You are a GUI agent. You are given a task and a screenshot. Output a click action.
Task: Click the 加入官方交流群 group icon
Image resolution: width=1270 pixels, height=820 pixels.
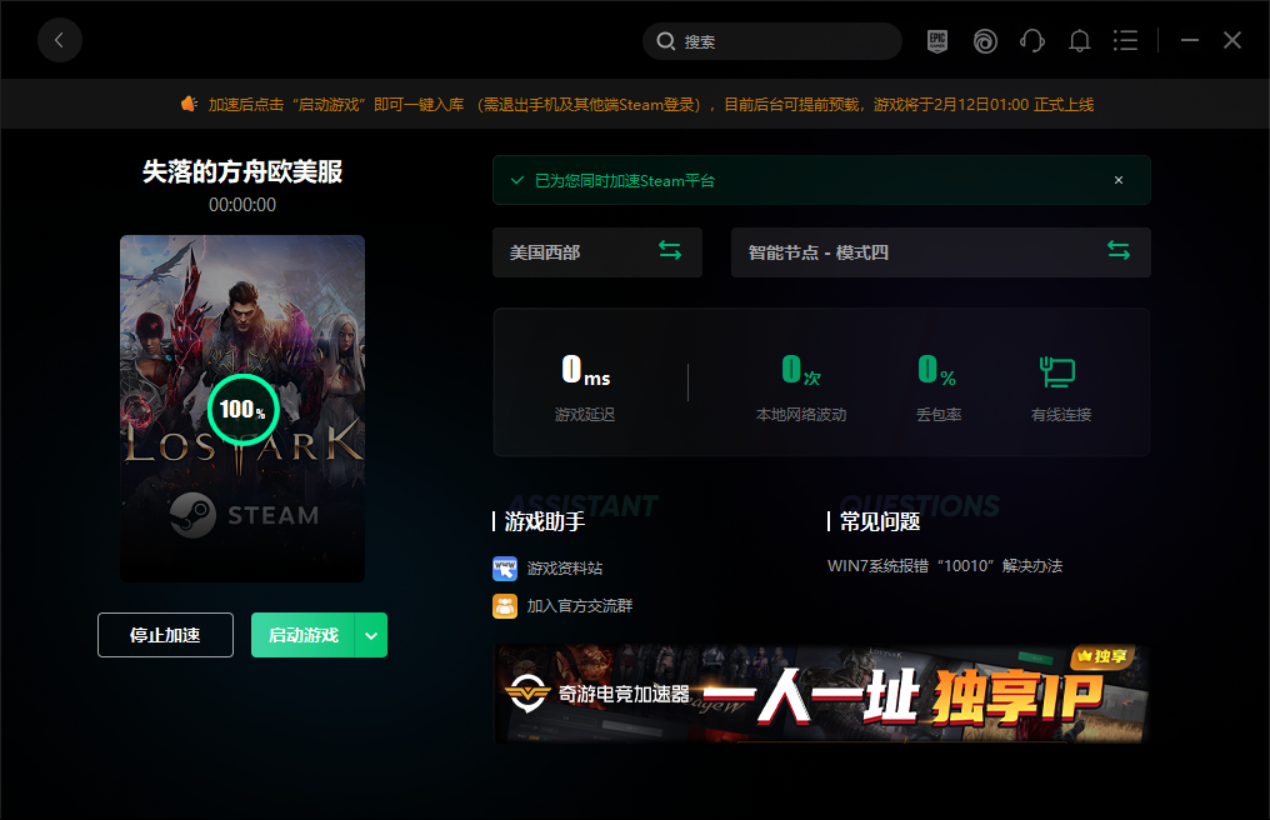point(505,606)
